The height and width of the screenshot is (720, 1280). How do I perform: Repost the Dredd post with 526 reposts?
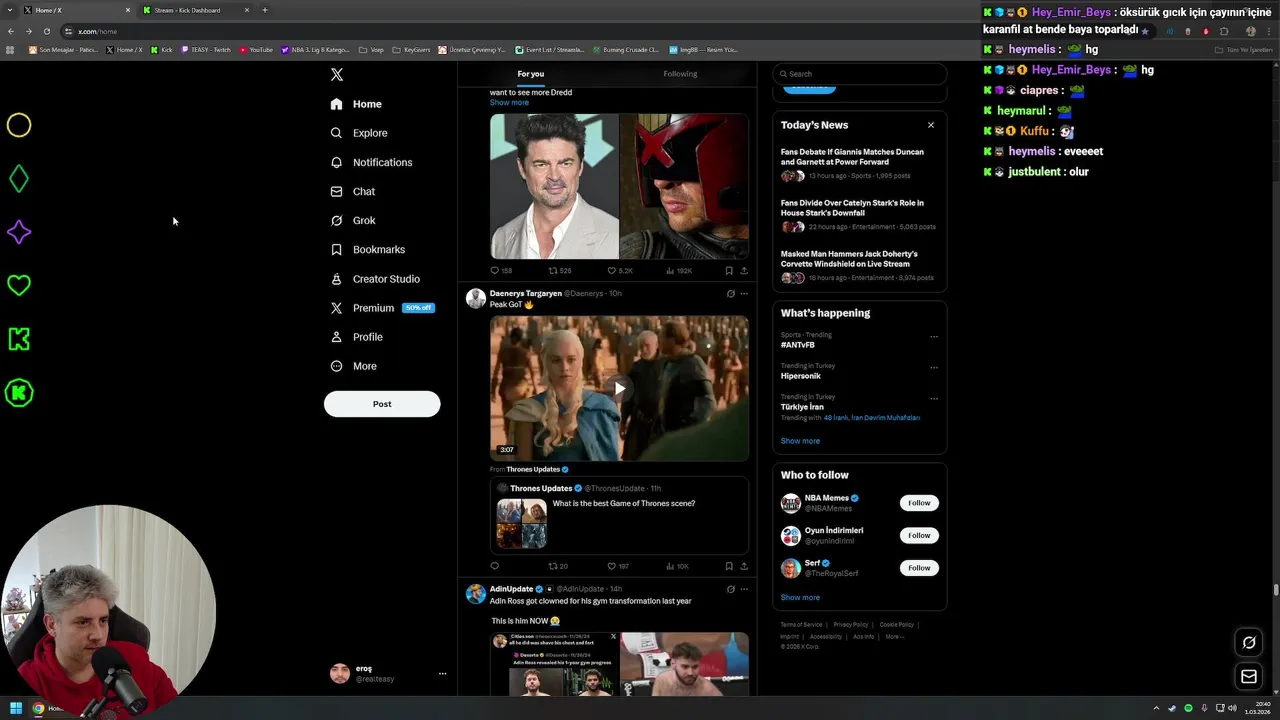pyautogui.click(x=560, y=271)
